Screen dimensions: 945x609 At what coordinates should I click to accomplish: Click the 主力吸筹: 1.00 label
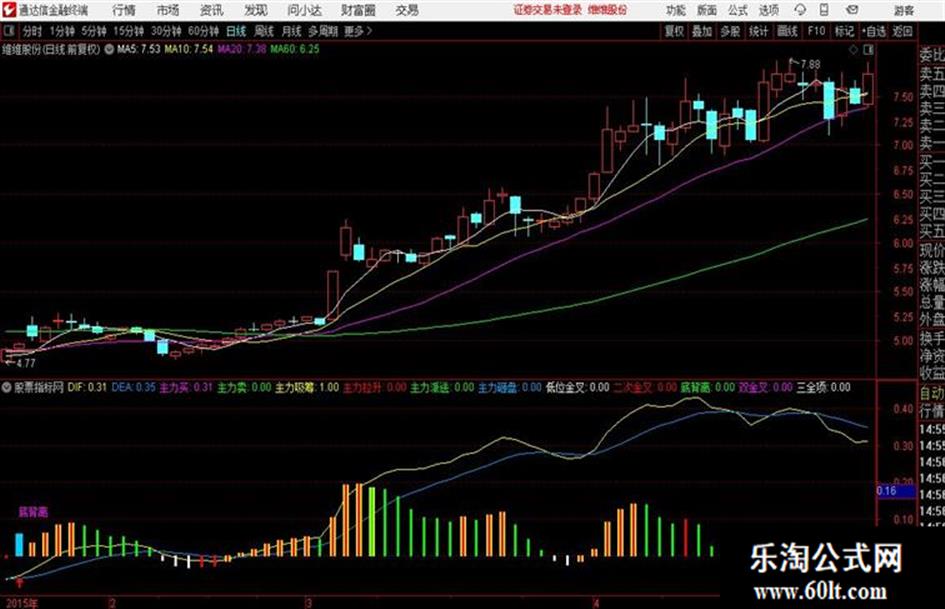click(x=307, y=387)
